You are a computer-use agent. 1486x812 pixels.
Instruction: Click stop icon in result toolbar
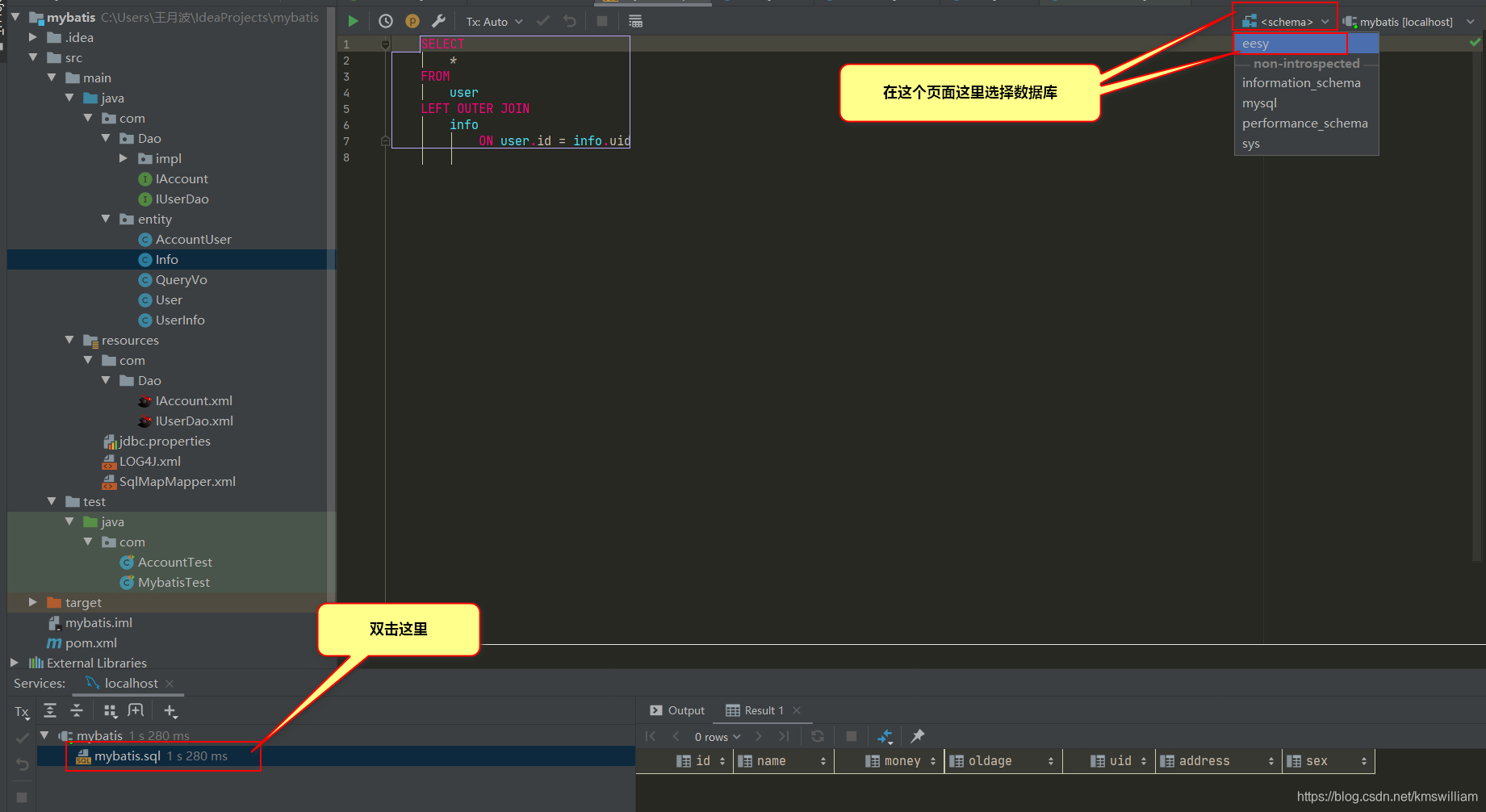(852, 736)
